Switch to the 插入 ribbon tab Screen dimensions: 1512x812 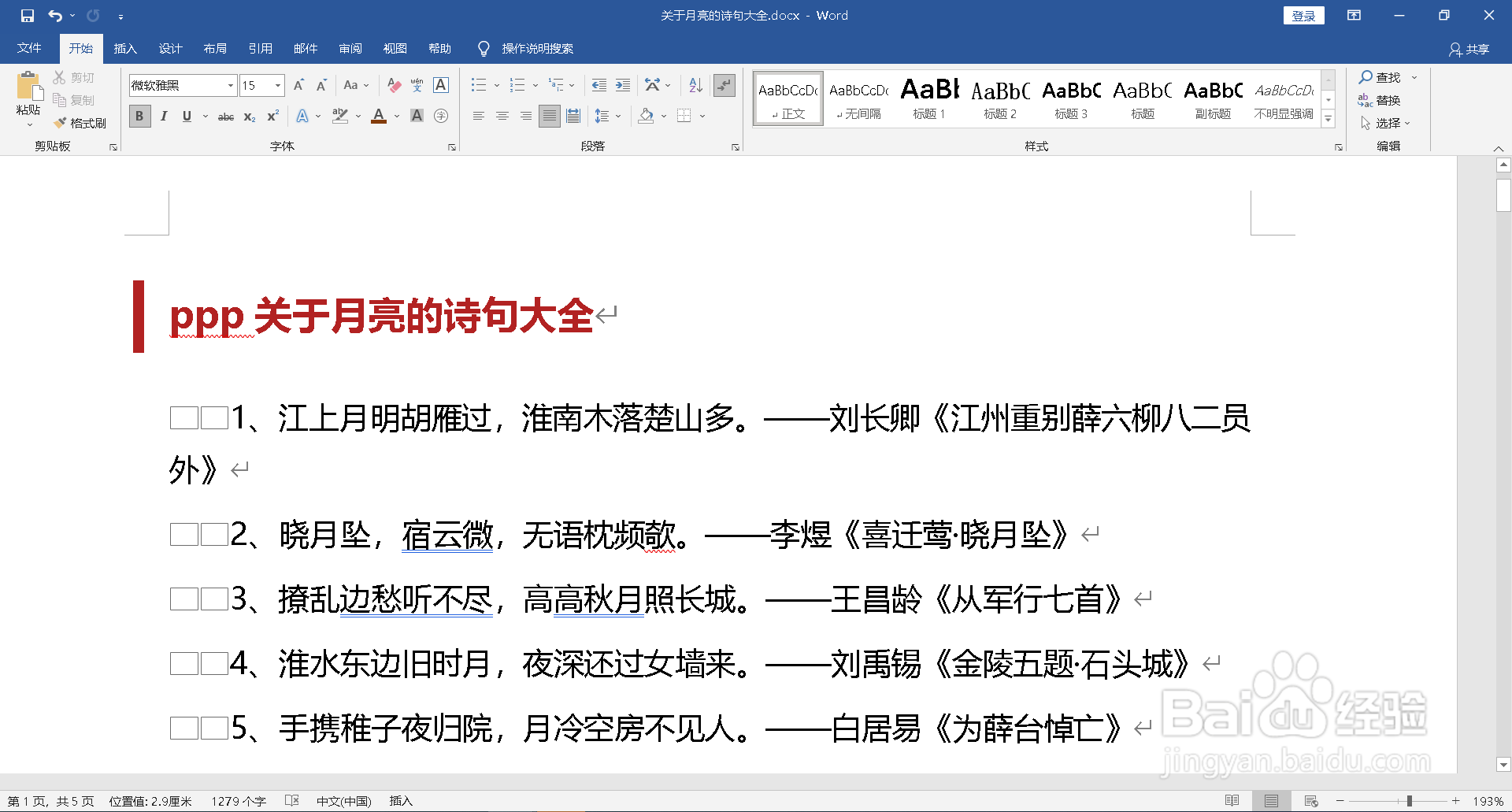point(124,48)
